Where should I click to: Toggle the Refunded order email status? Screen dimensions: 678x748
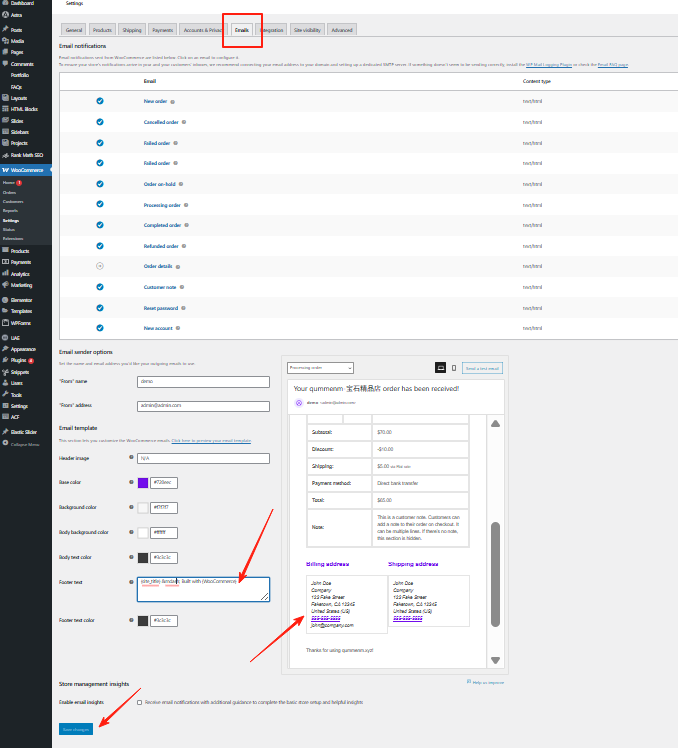(100, 246)
